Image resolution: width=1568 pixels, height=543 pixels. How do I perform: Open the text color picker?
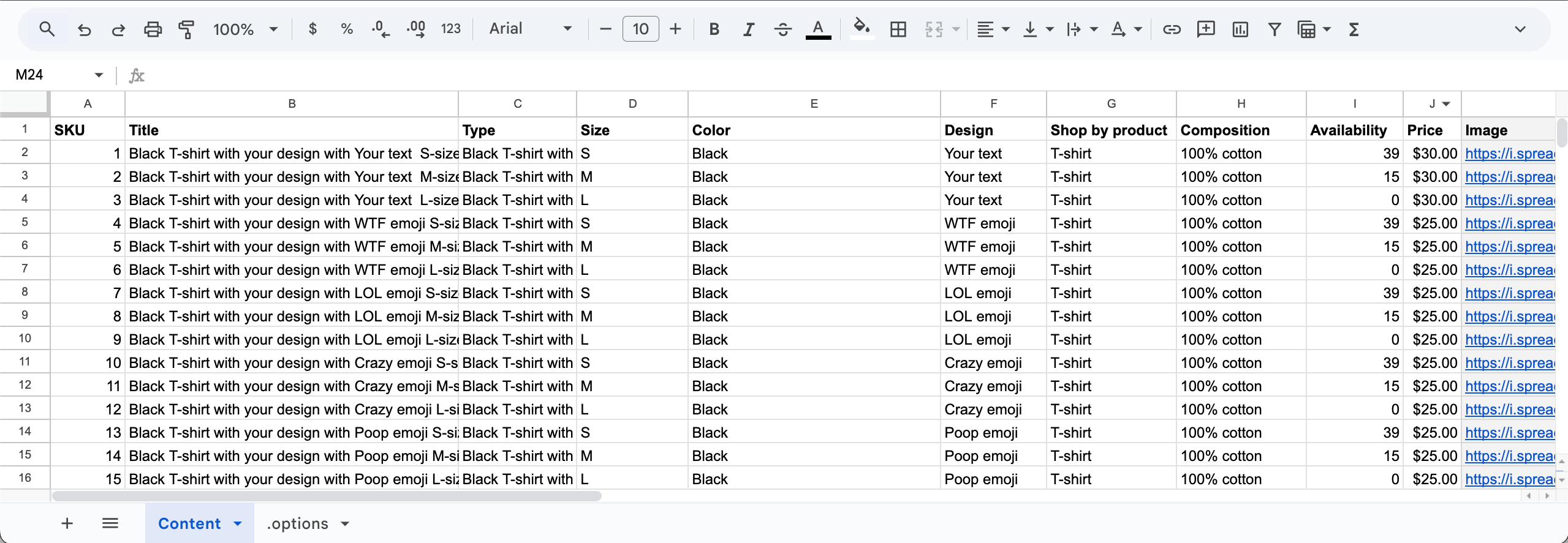(x=818, y=29)
